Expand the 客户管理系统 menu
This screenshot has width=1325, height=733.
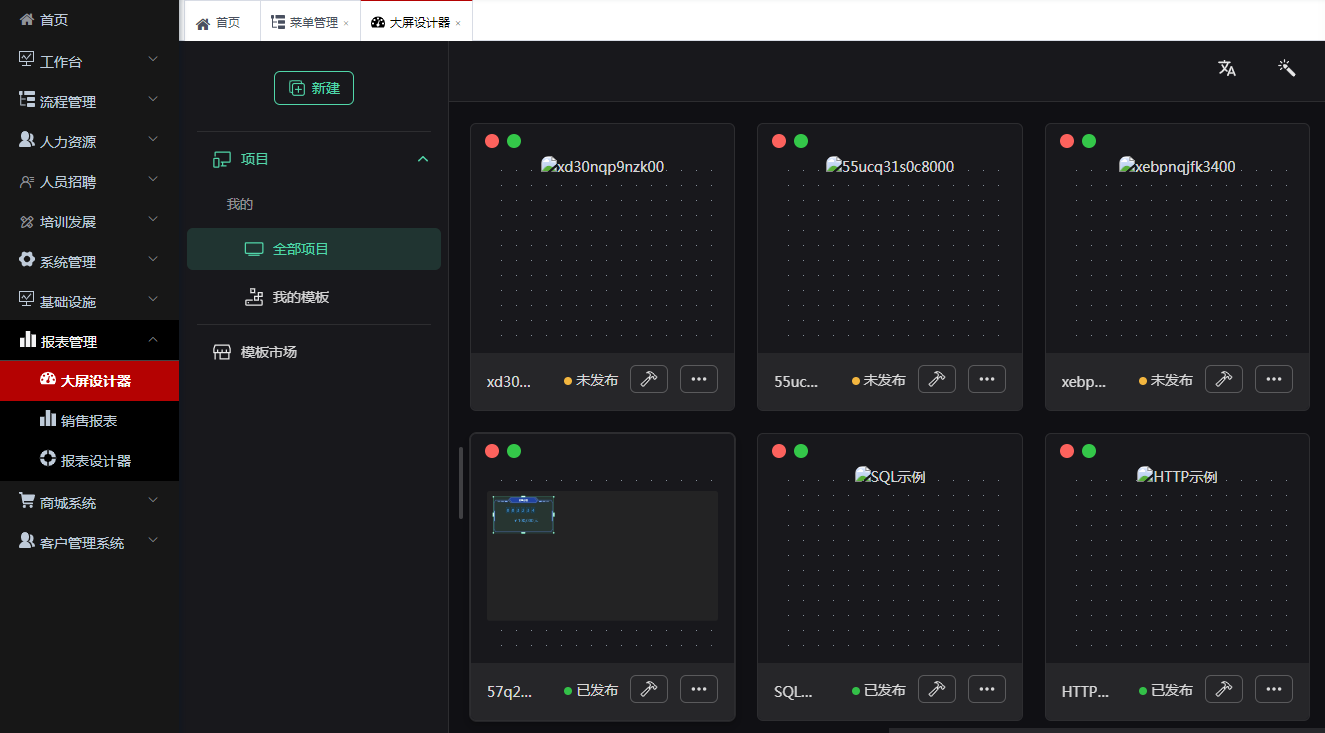tap(89, 542)
